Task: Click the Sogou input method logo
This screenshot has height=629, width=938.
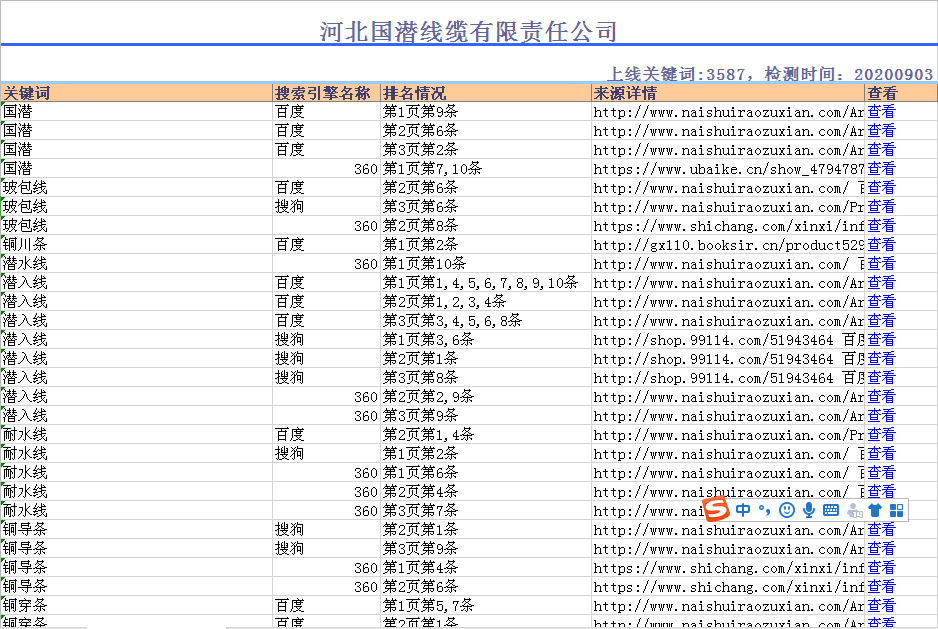Action: click(717, 510)
